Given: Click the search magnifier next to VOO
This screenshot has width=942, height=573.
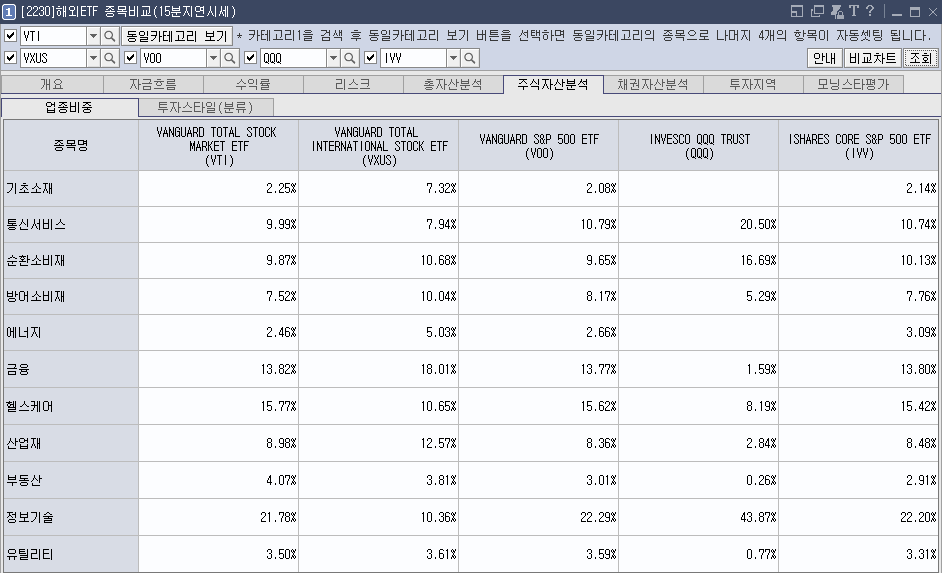Looking at the screenshot, I should [x=229, y=58].
